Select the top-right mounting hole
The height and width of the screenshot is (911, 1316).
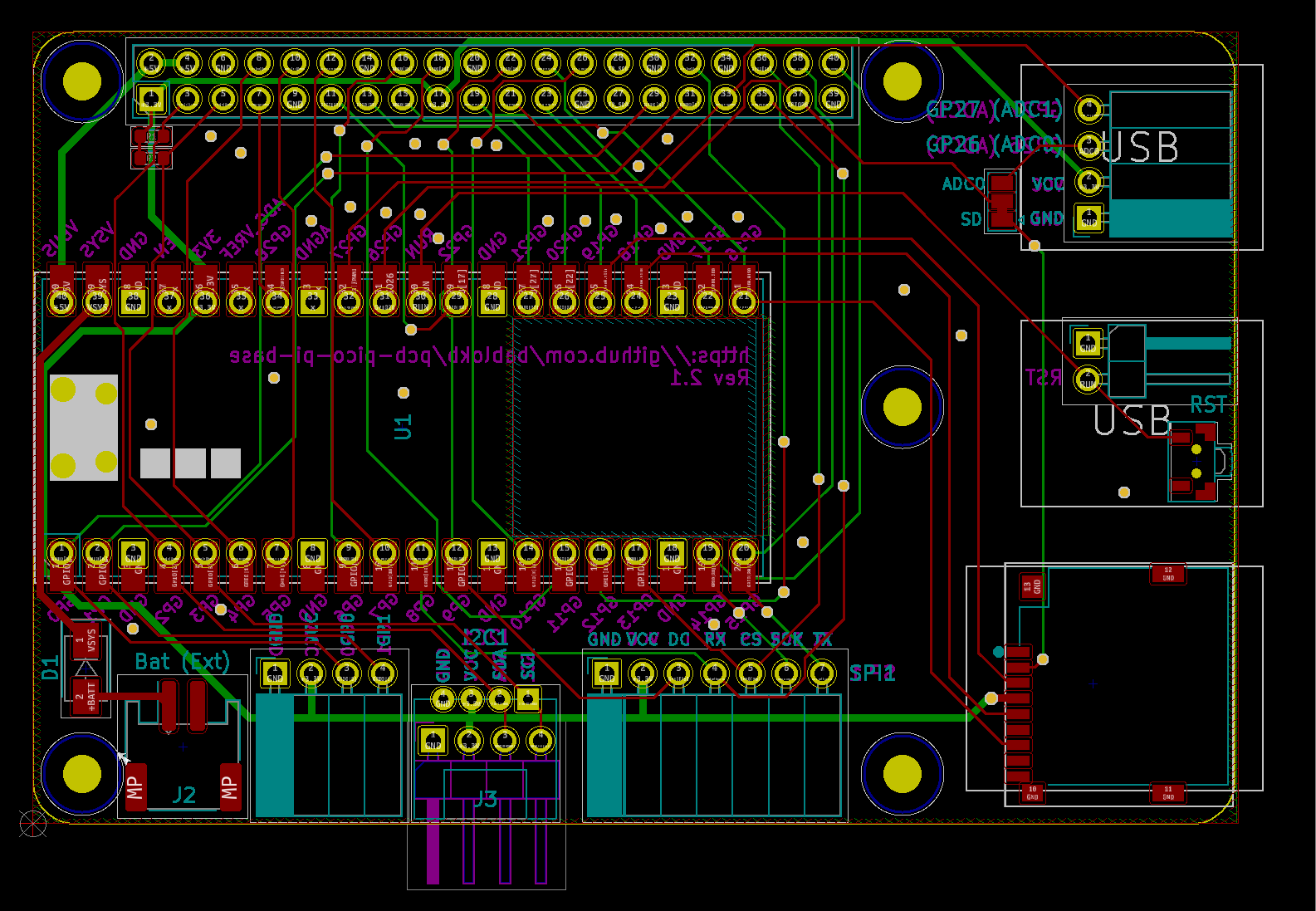(x=903, y=81)
